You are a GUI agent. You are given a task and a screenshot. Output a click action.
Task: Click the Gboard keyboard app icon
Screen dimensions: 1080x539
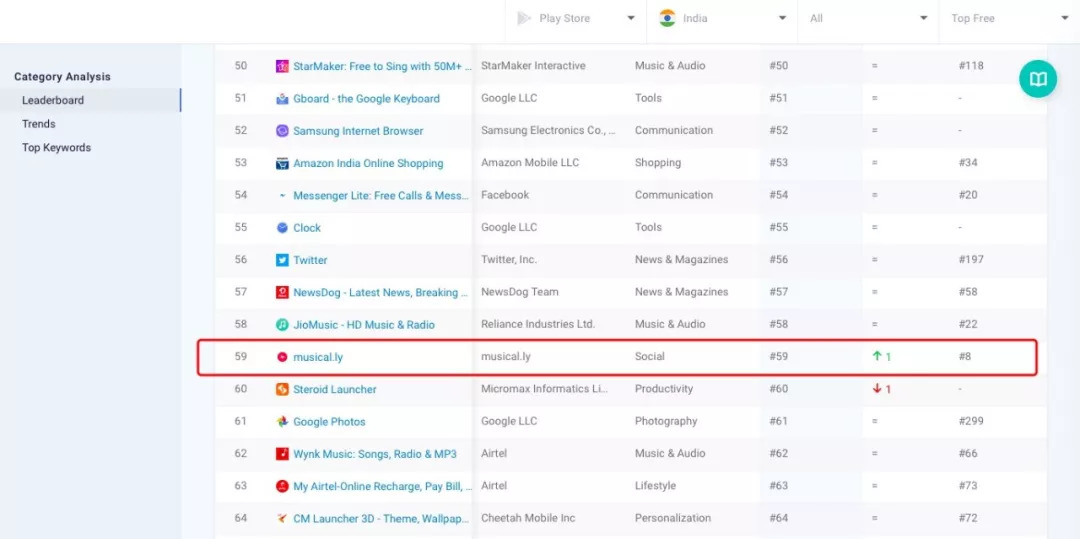(282, 98)
